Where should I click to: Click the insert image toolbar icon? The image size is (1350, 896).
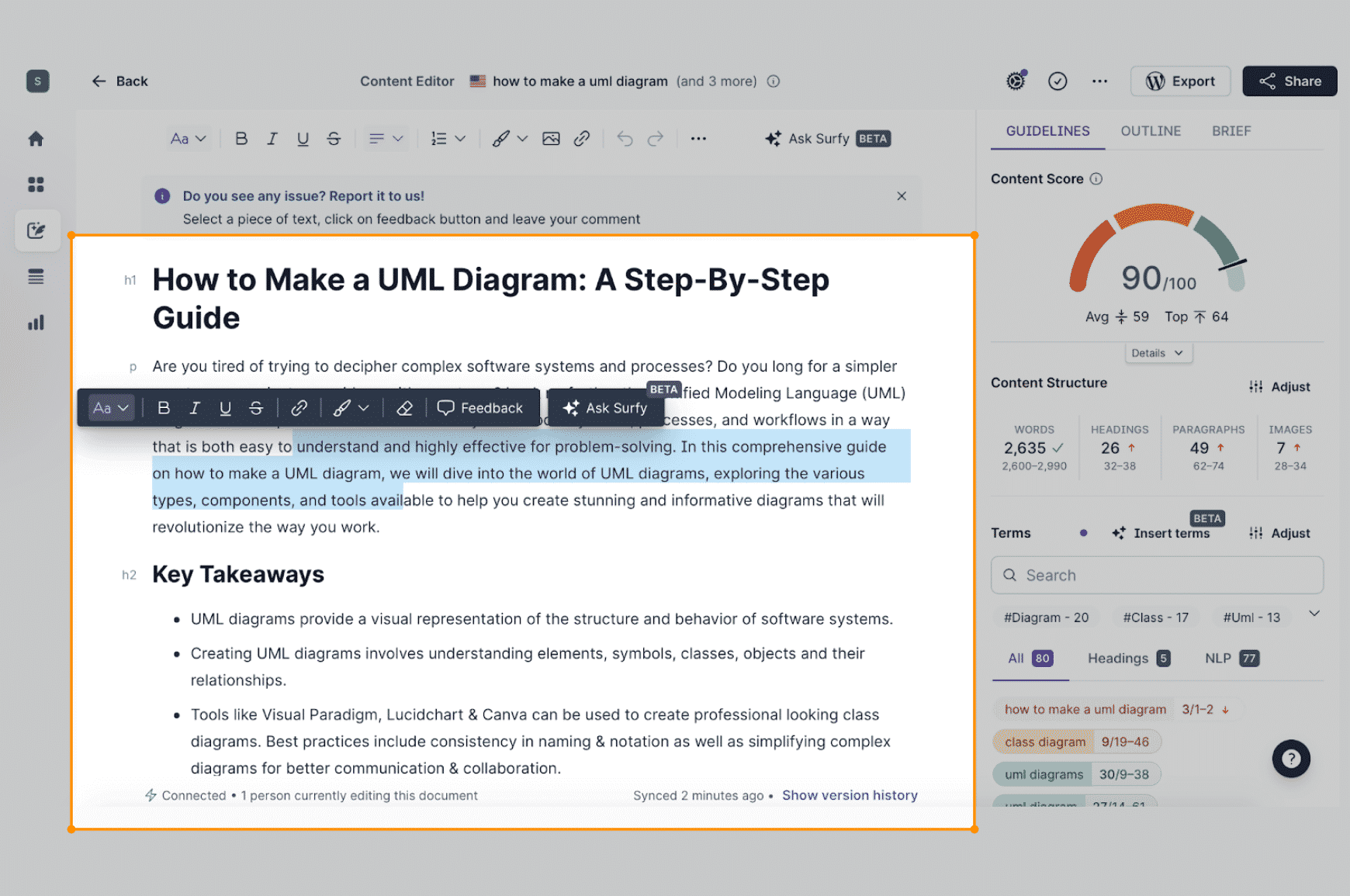551,139
